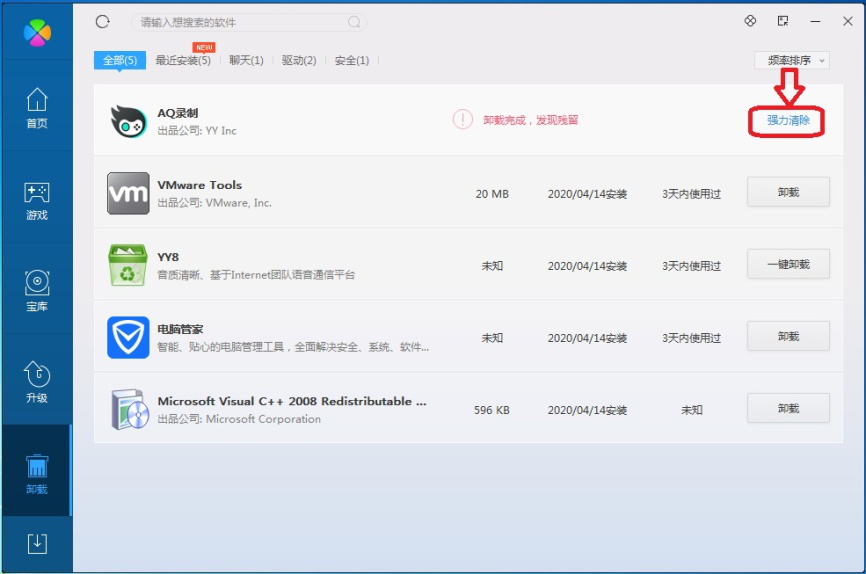The height and width of the screenshot is (574, 866).
Task: Click 一键卸载 for YY8
Action: tap(788, 265)
